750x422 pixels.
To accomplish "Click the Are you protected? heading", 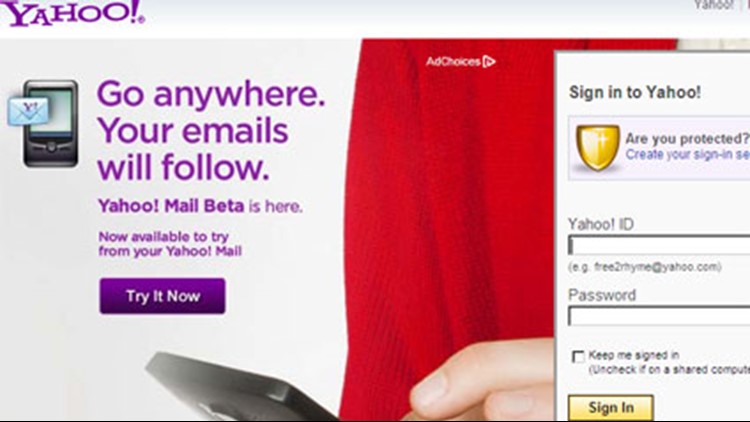I will point(687,139).
